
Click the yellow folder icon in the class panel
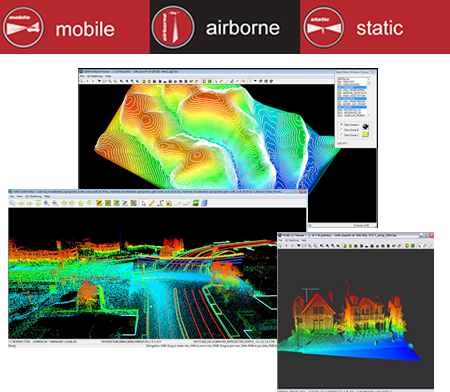click(365, 134)
